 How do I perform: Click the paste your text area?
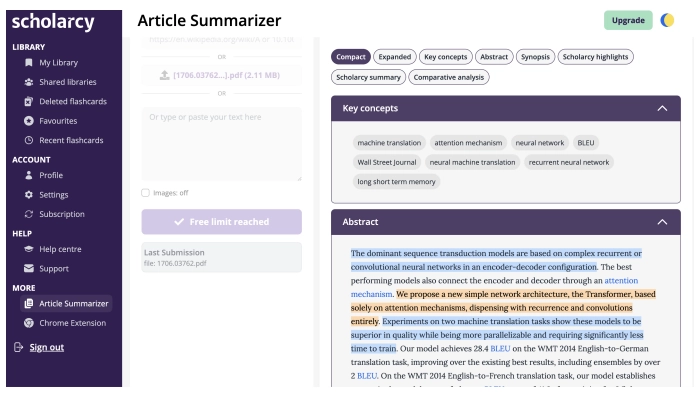click(222, 144)
